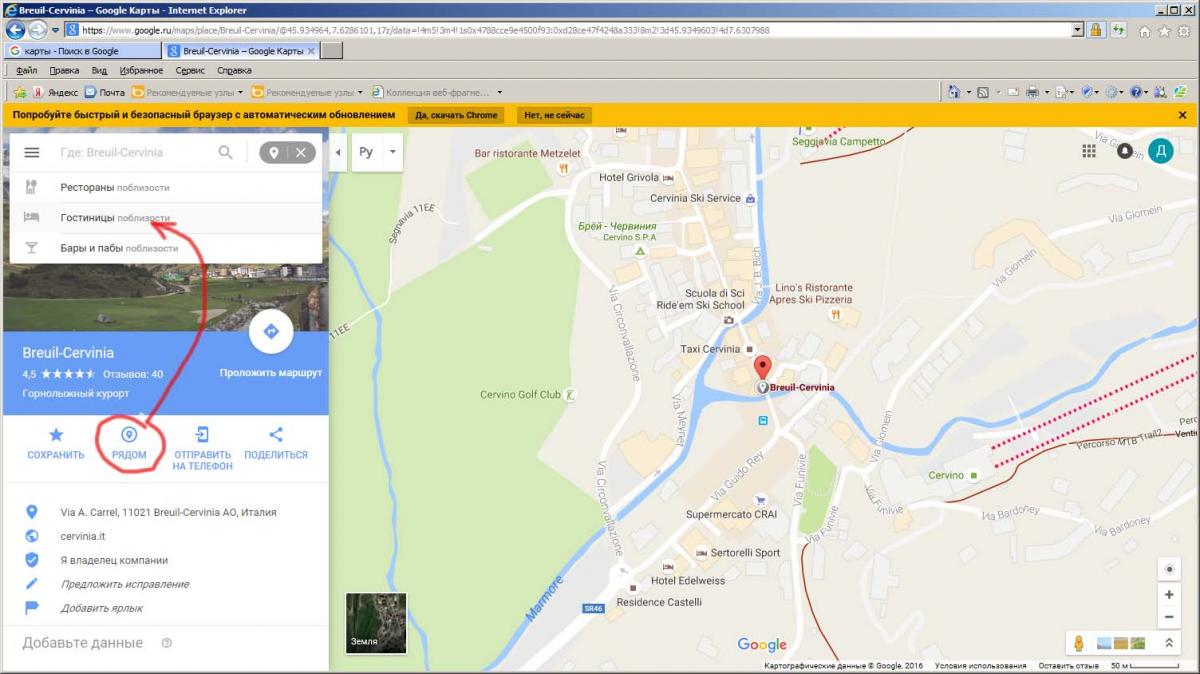Open the Файл menu

tap(27, 71)
